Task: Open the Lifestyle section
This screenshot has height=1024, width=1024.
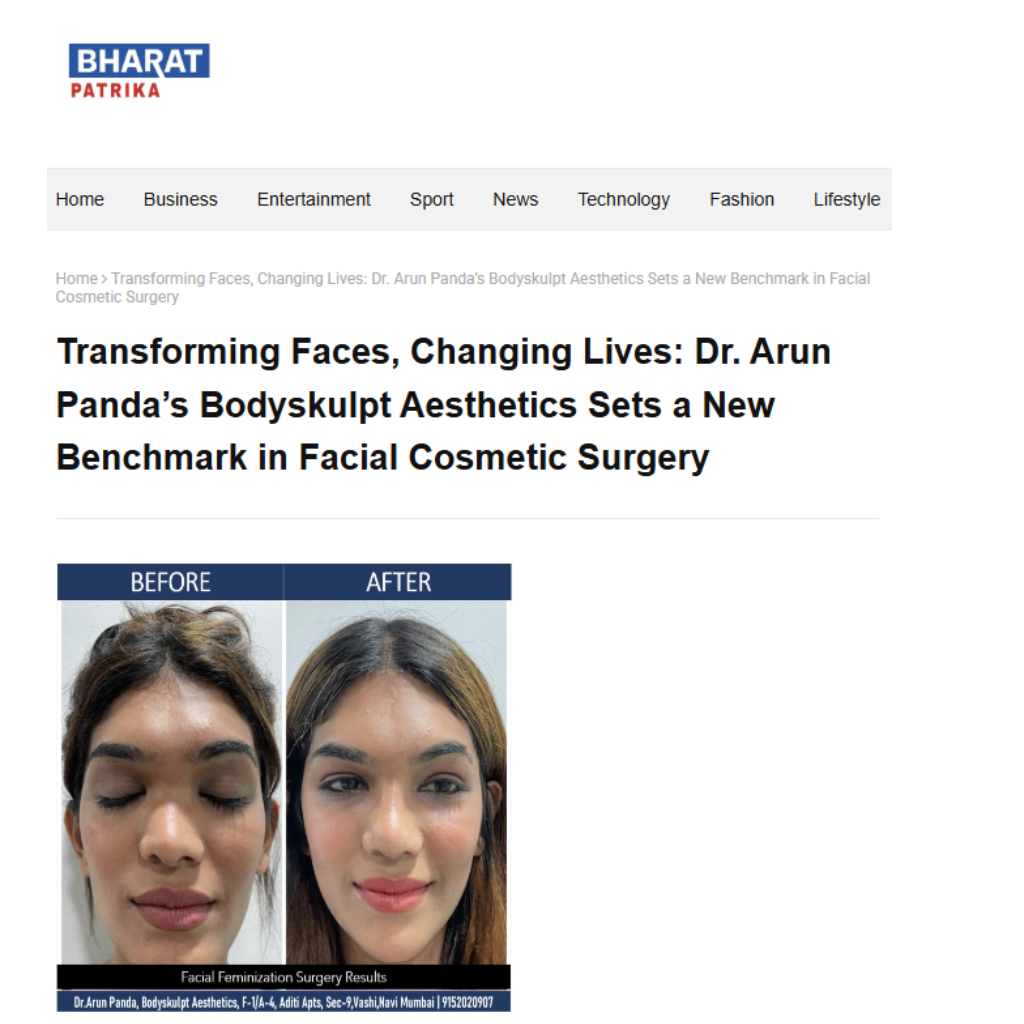Action: pyautogui.click(x=846, y=199)
